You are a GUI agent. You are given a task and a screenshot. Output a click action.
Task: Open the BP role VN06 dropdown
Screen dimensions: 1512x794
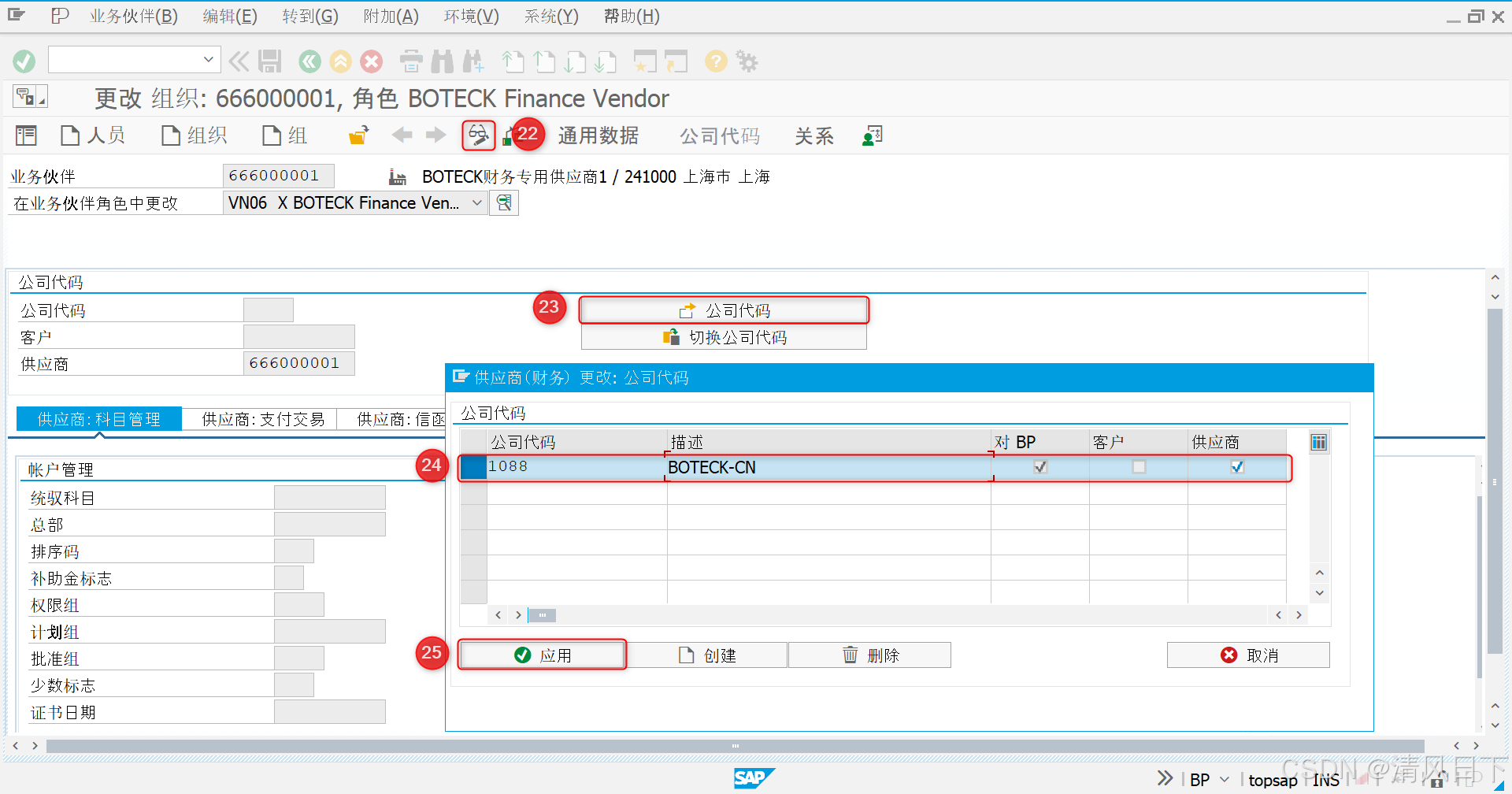(x=476, y=202)
